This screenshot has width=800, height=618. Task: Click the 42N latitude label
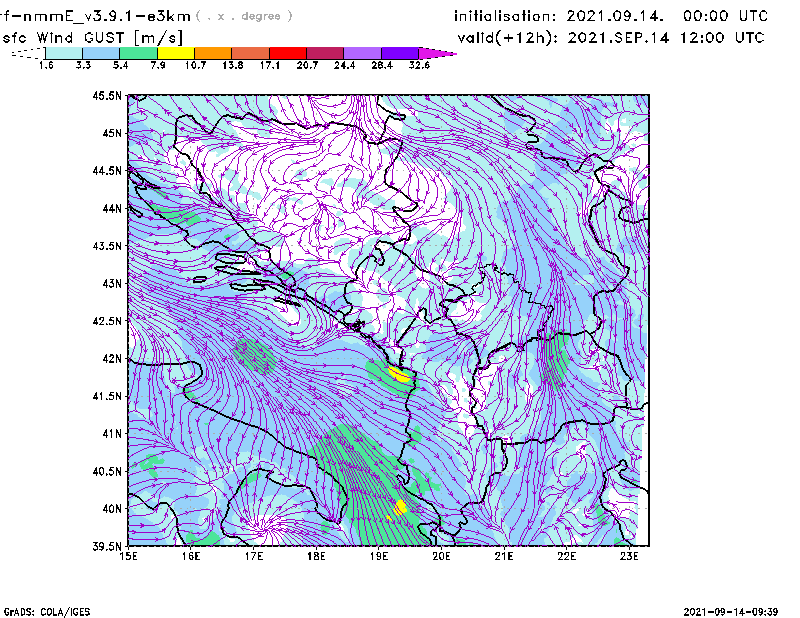tap(112, 358)
